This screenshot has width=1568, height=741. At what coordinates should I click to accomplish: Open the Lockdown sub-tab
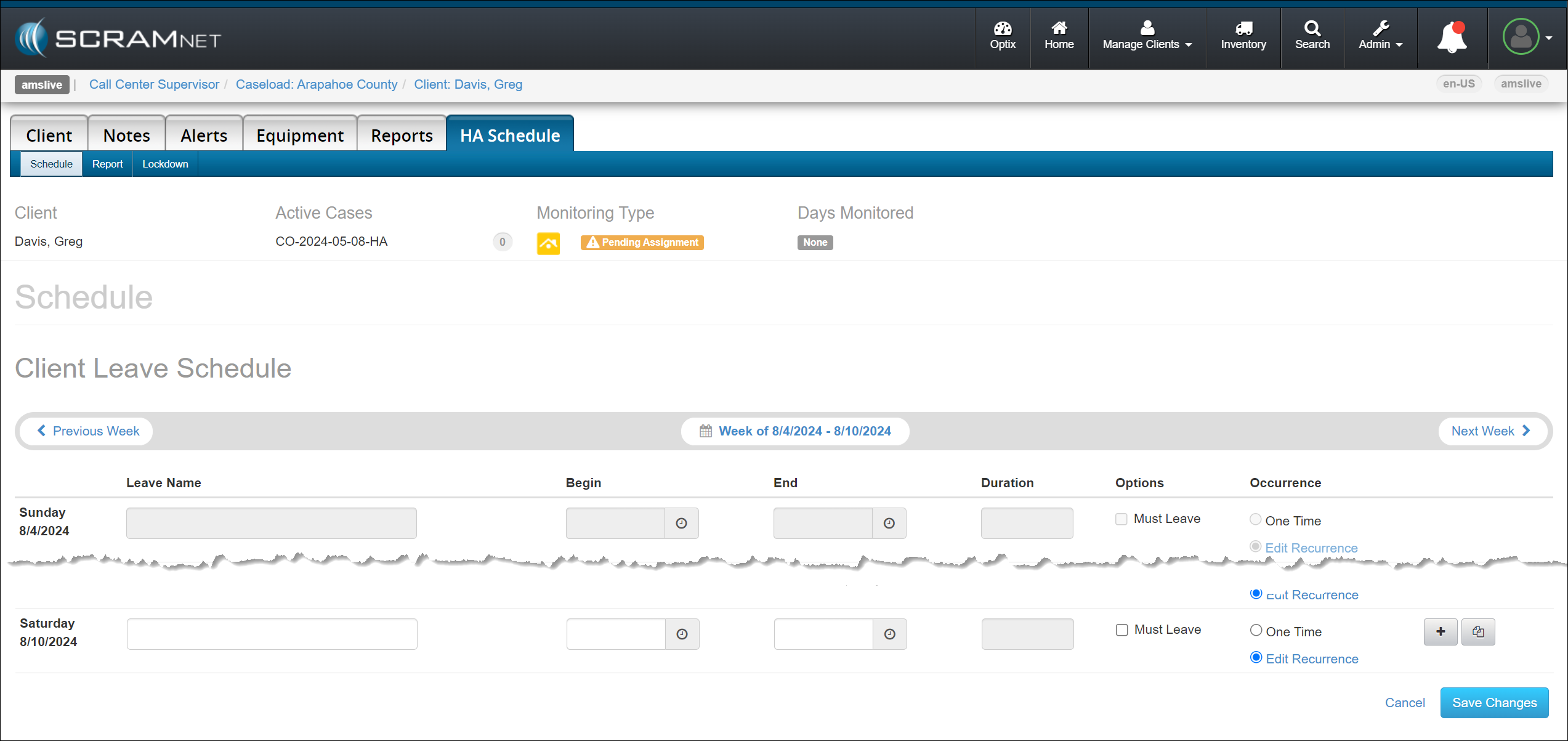point(165,164)
